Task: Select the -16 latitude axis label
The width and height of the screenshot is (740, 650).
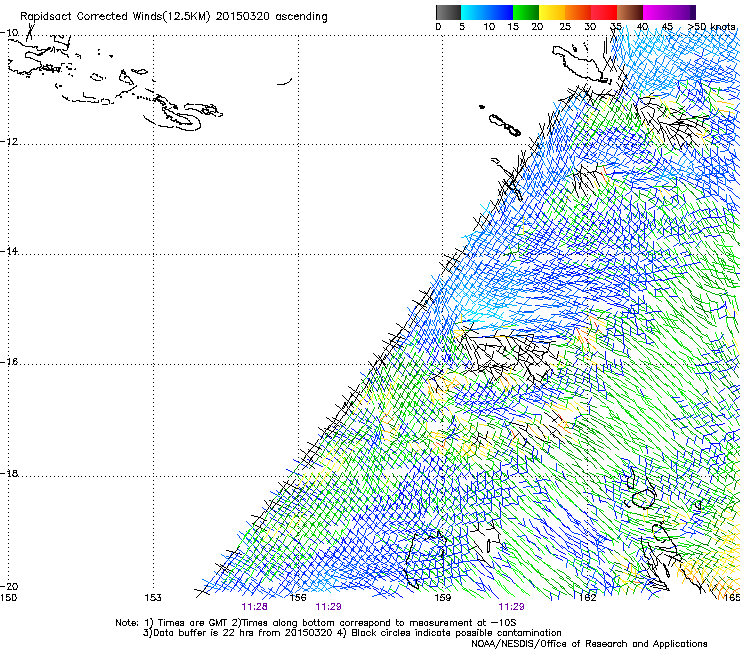Action: click(9, 362)
